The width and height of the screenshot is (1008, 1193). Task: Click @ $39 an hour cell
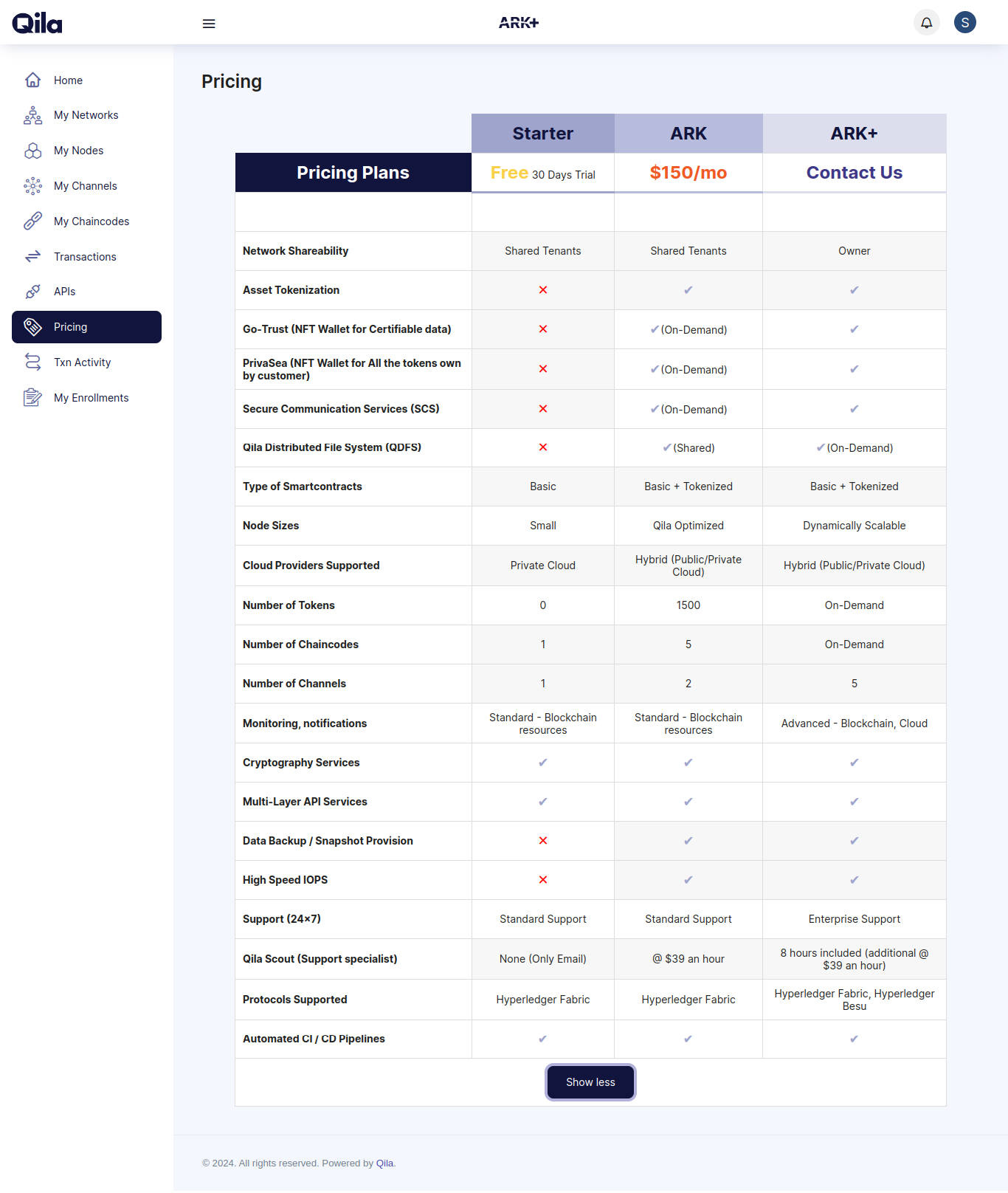[688, 959]
